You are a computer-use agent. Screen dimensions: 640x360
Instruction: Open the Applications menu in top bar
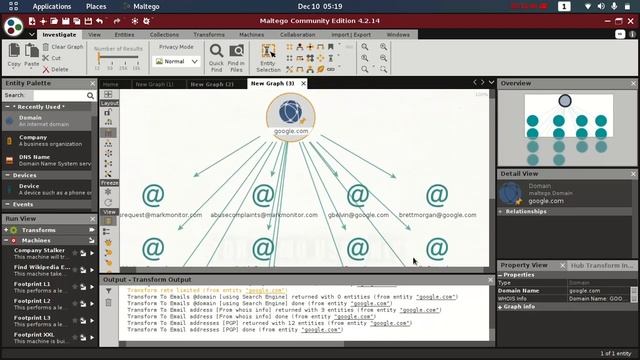point(52,7)
